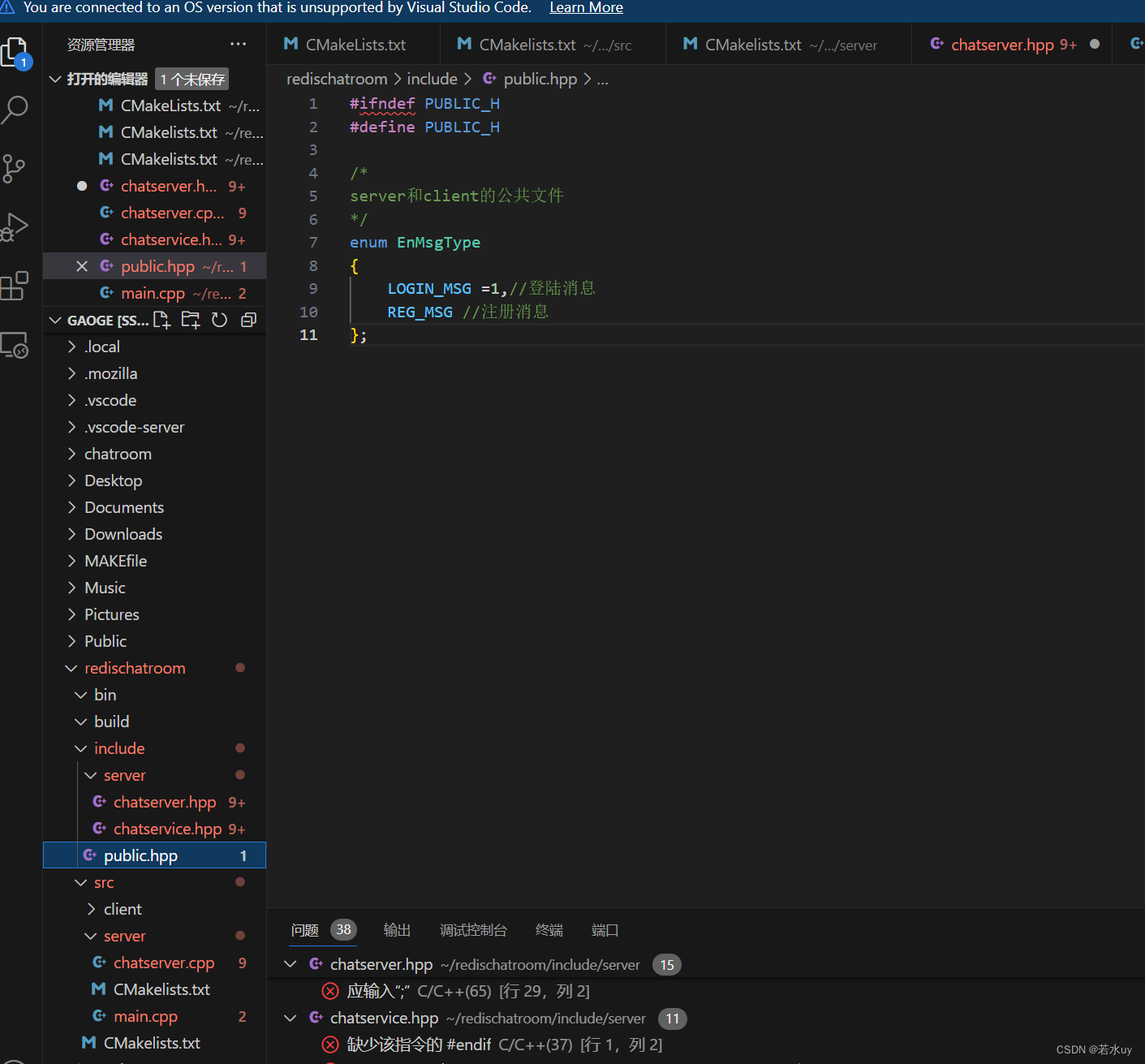Create new folder in GAOGE workspace

(x=191, y=320)
